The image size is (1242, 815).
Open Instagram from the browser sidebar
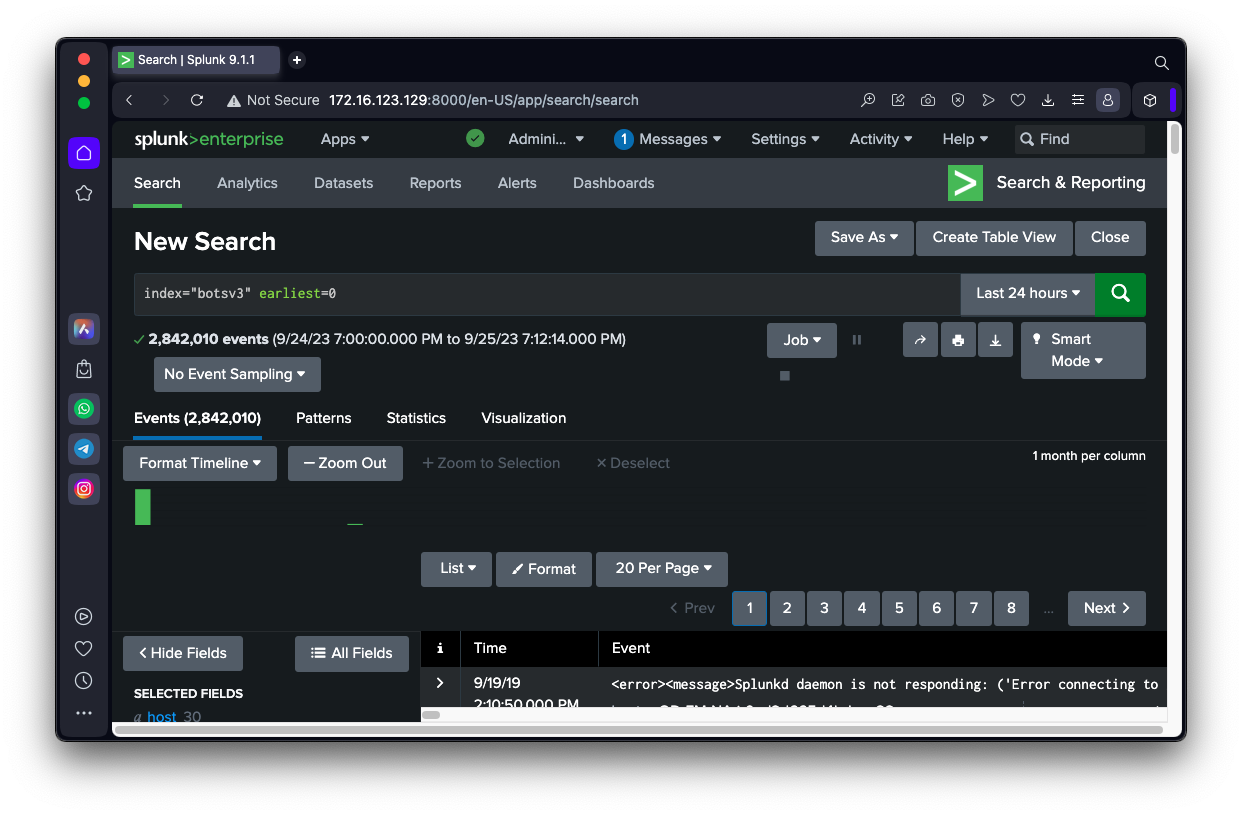tap(84, 489)
